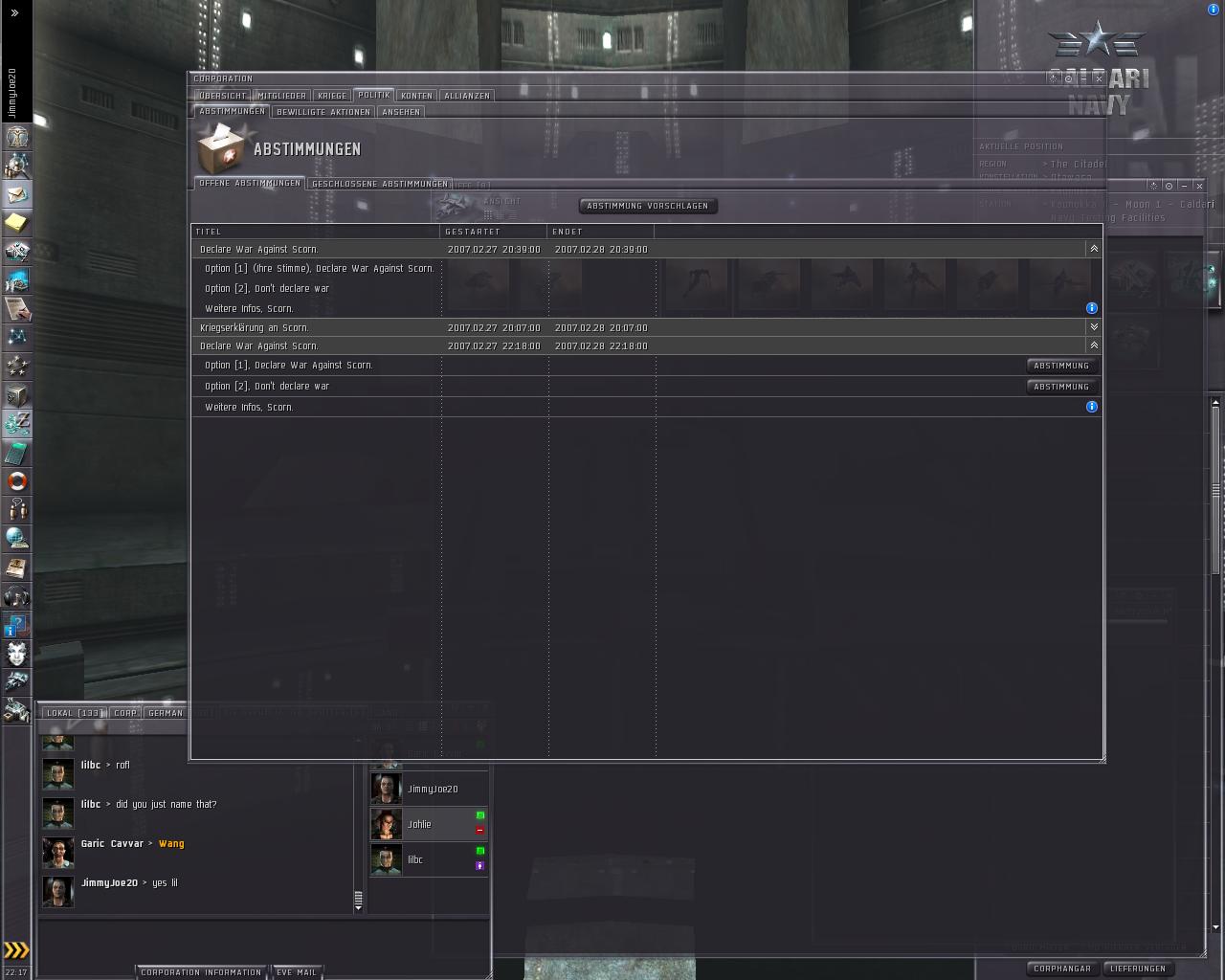The height and width of the screenshot is (980, 1225).
Task: Select Johlie in the channel member list
Action: click(x=429, y=824)
